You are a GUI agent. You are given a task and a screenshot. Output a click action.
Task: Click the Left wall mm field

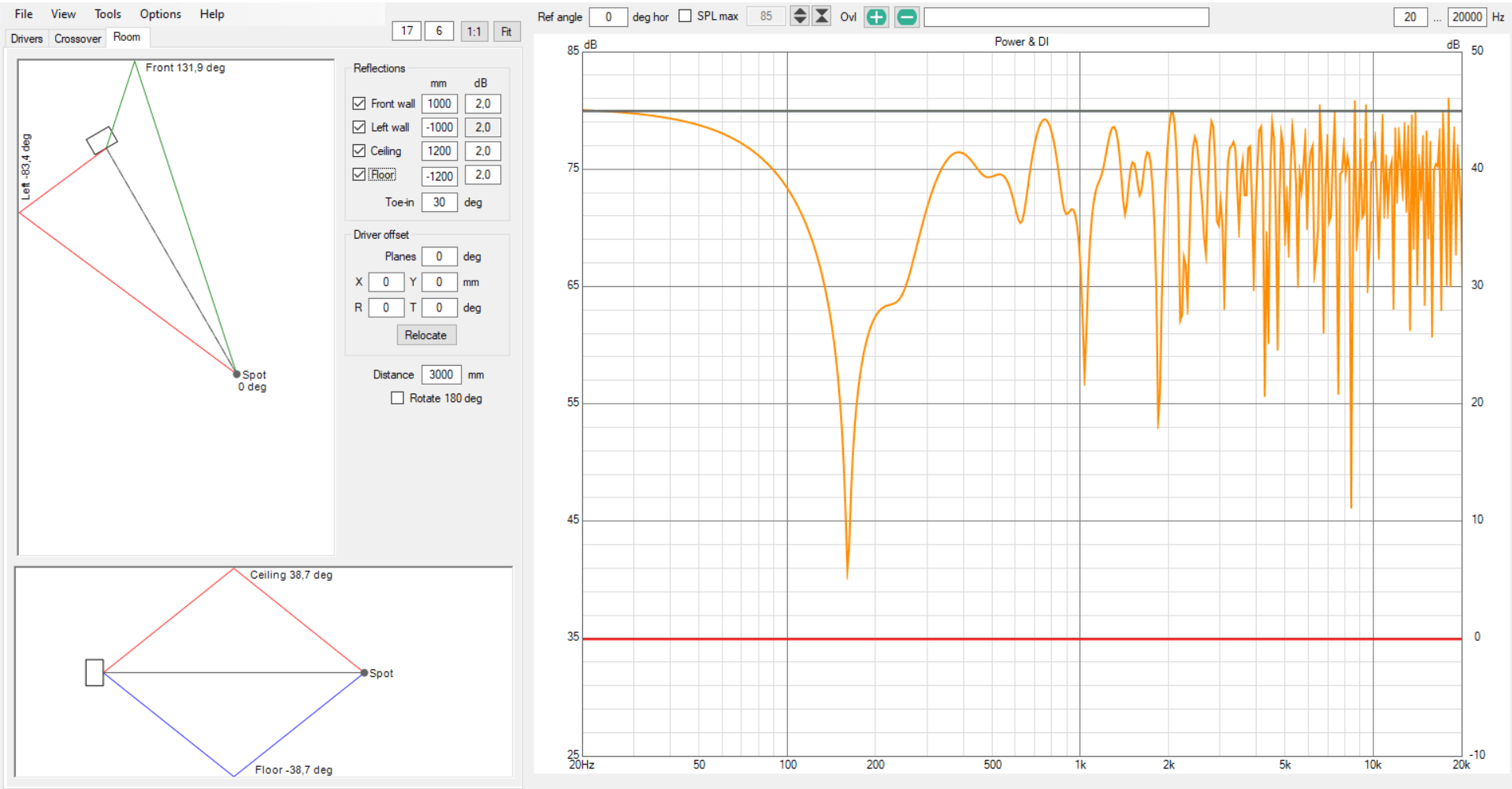pyautogui.click(x=440, y=127)
